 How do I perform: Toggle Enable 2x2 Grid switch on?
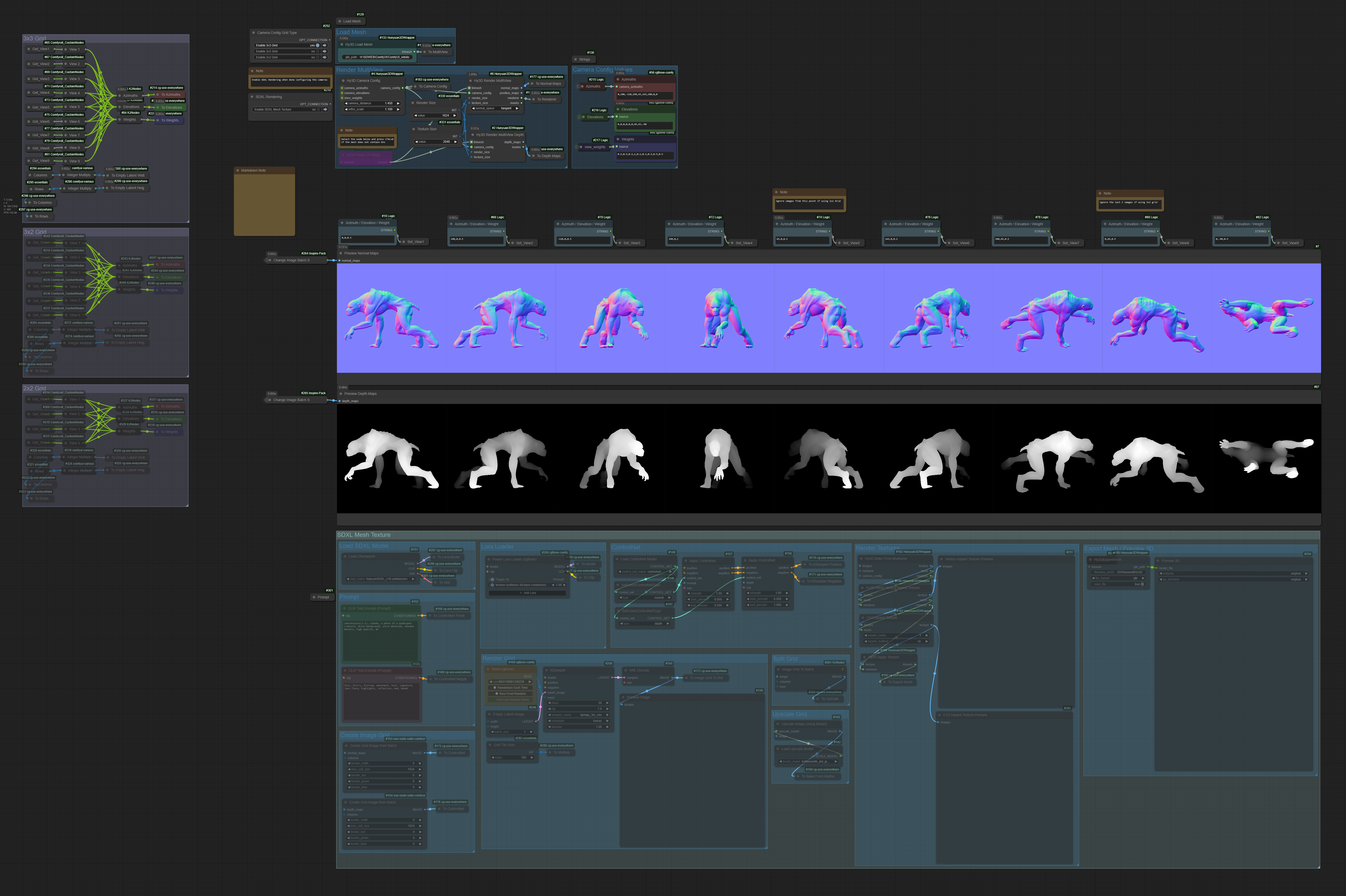[x=318, y=57]
